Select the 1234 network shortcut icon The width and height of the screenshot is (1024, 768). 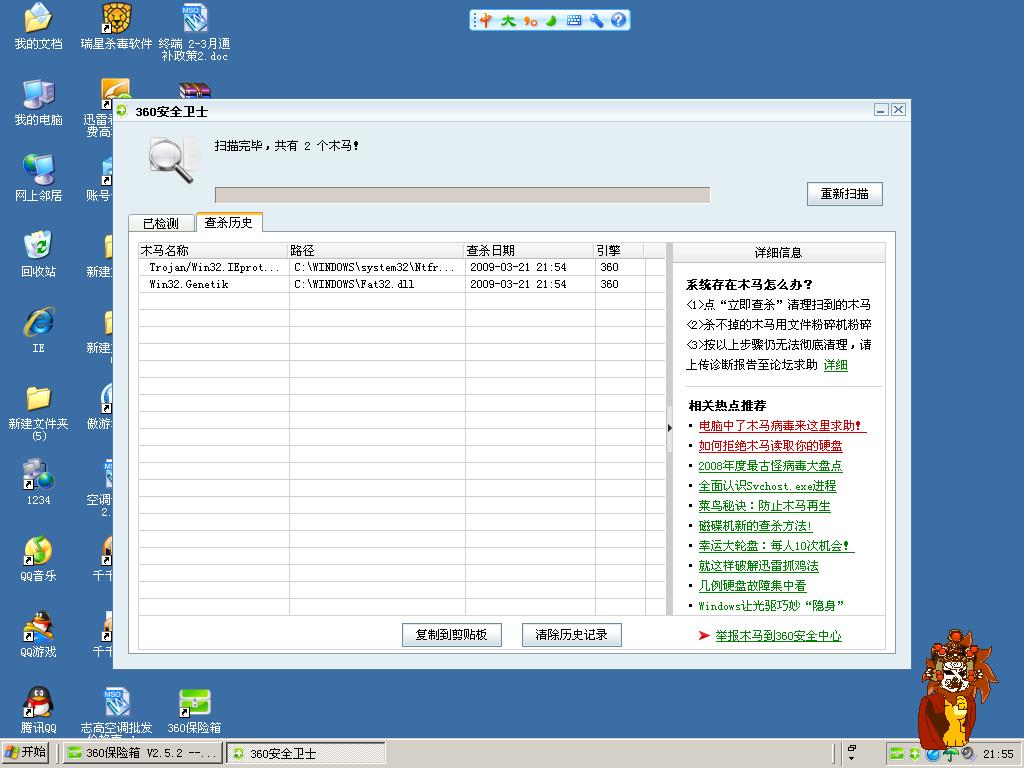(x=39, y=483)
